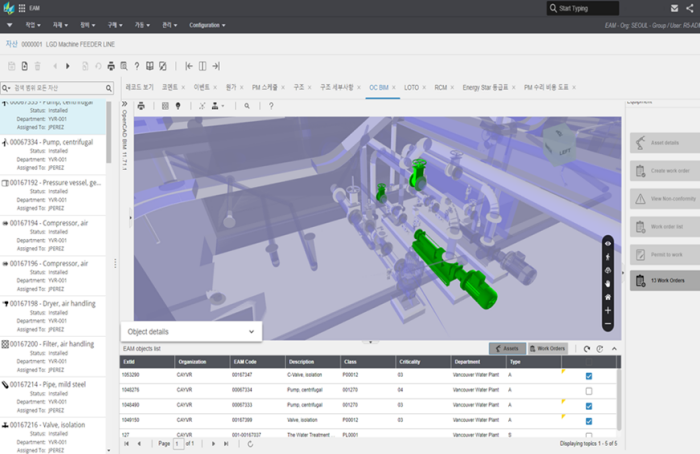Refresh the EAM objects list icon
Screen dimensions: 700x454
click(x=587, y=349)
